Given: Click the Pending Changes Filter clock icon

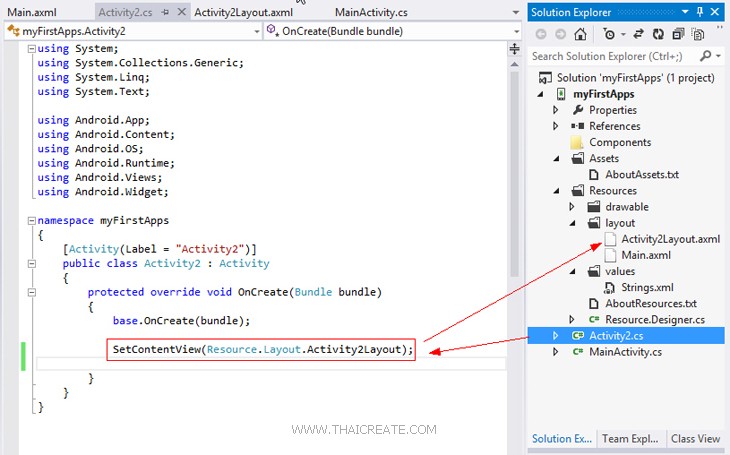Looking at the screenshot, I should coord(608,34).
